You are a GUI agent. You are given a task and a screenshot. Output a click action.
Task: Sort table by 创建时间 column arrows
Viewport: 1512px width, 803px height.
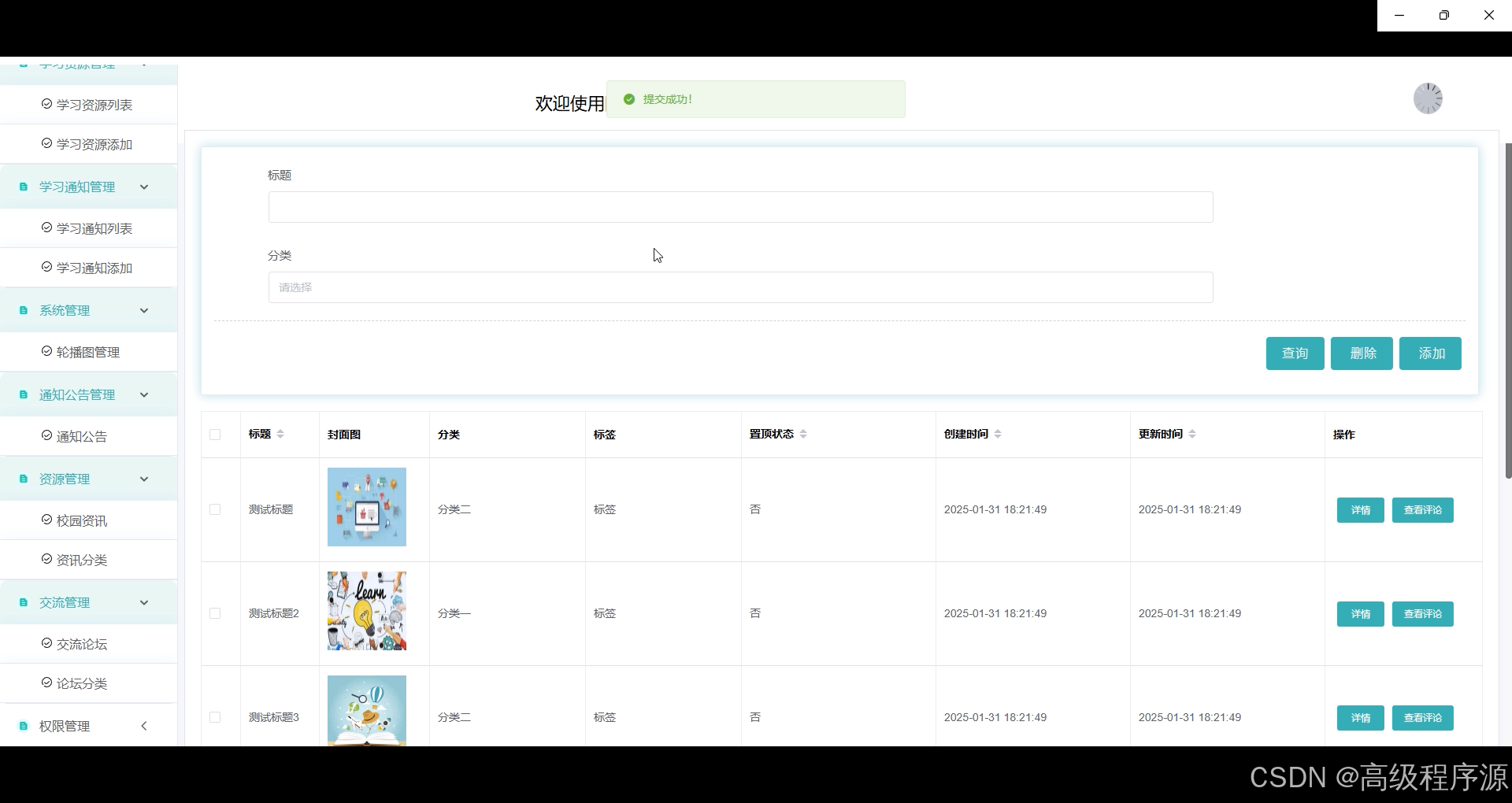tap(998, 434)
